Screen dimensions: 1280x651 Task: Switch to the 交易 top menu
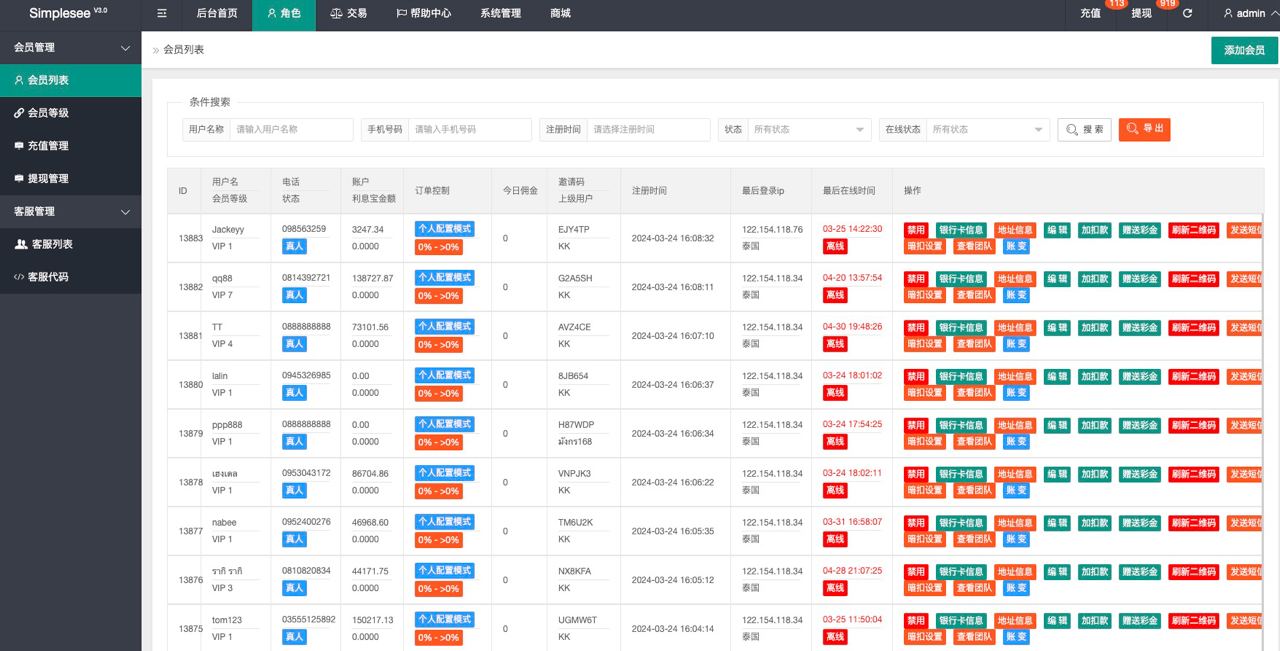348,14
